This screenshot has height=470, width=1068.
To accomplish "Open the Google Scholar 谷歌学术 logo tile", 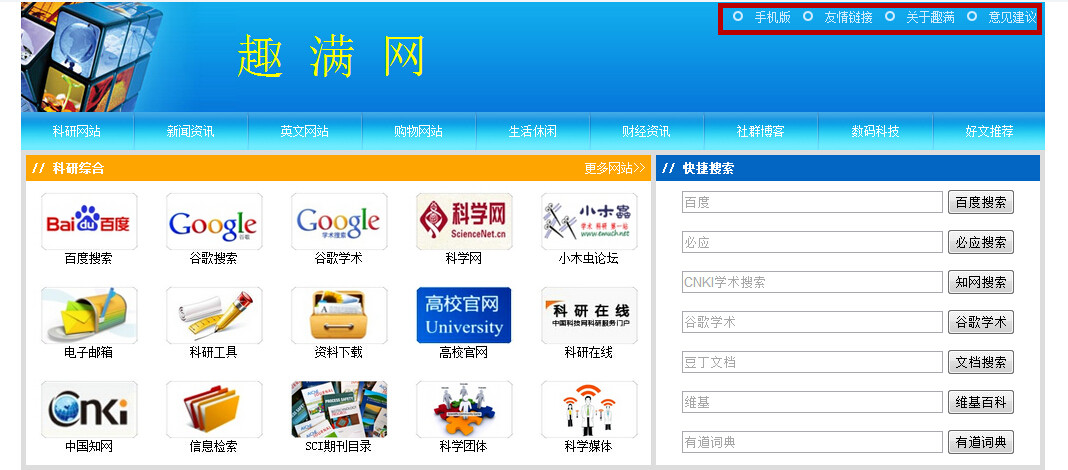I will pyautogui.click(x=339, y=221).
